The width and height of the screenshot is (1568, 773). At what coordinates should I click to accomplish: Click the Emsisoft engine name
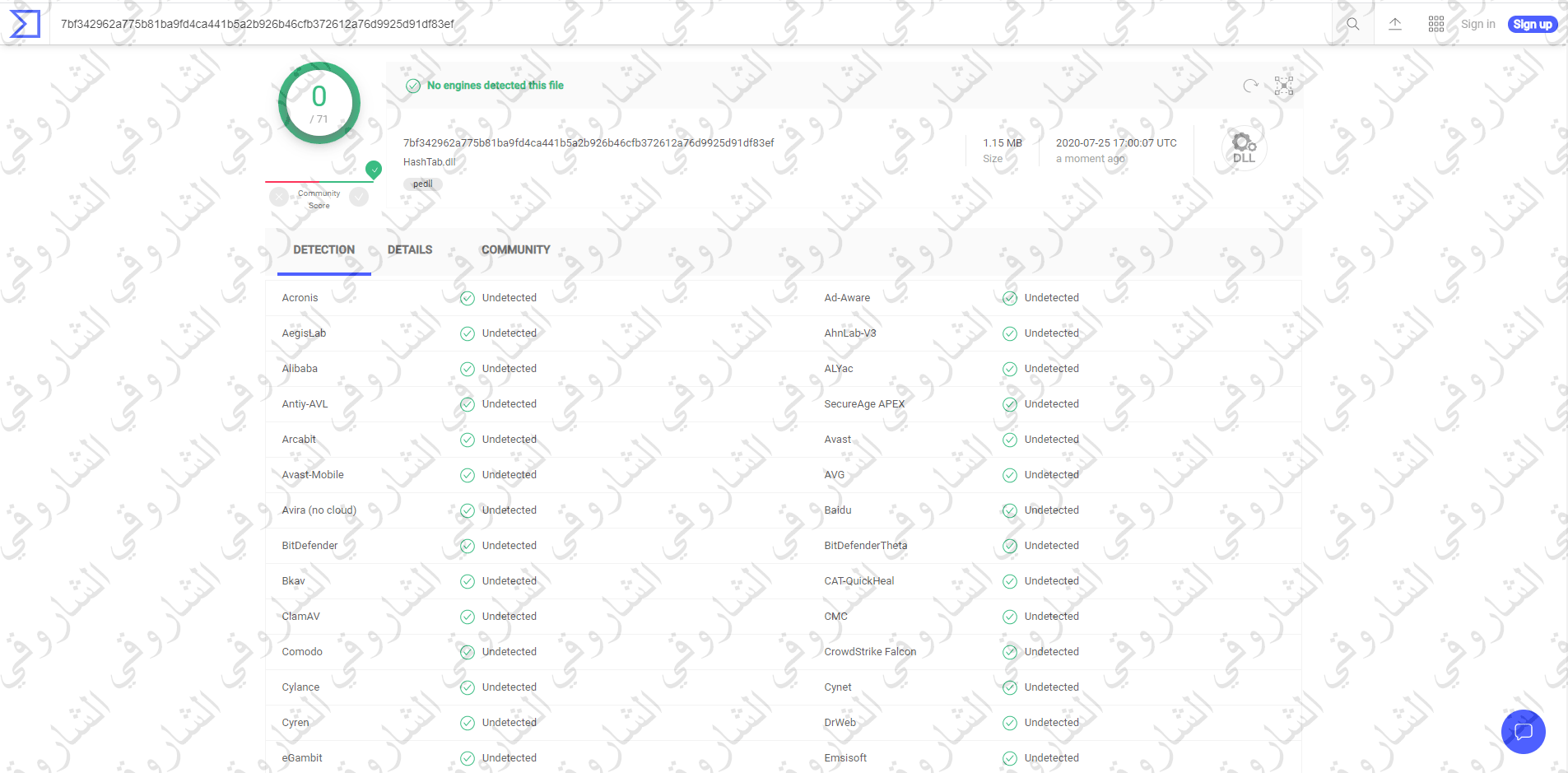(845, 758)
